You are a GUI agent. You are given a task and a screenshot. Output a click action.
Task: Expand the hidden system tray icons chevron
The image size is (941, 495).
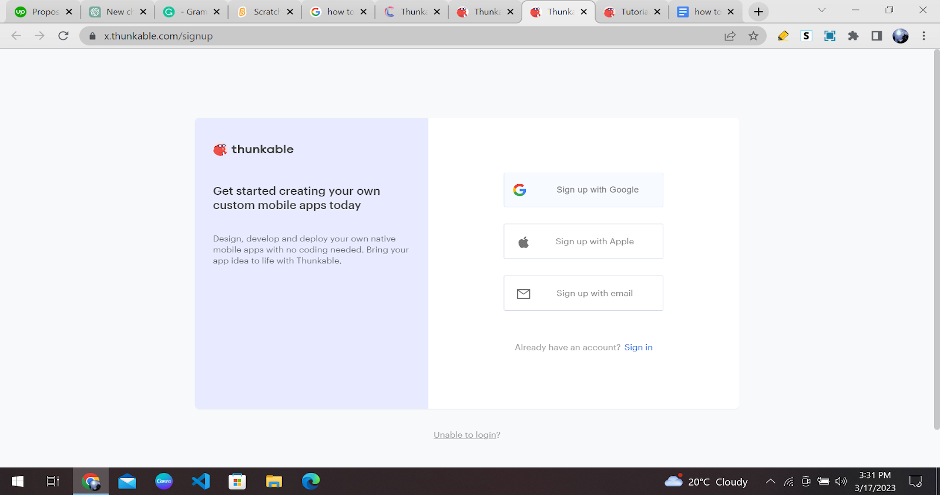click(x=771, y=481)
